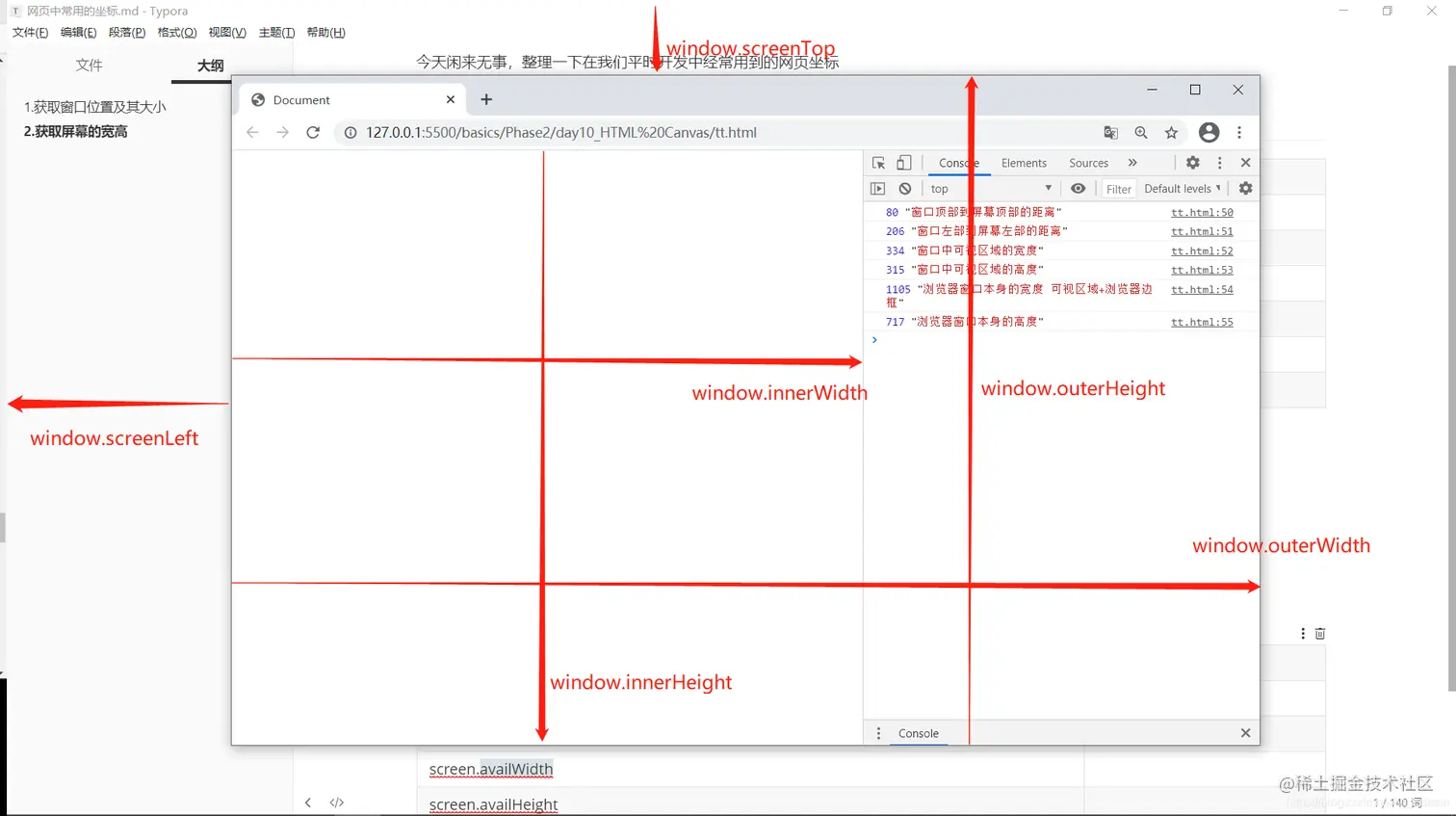
Task: Open source link tt.html:55
Action: pos(1202,322)
